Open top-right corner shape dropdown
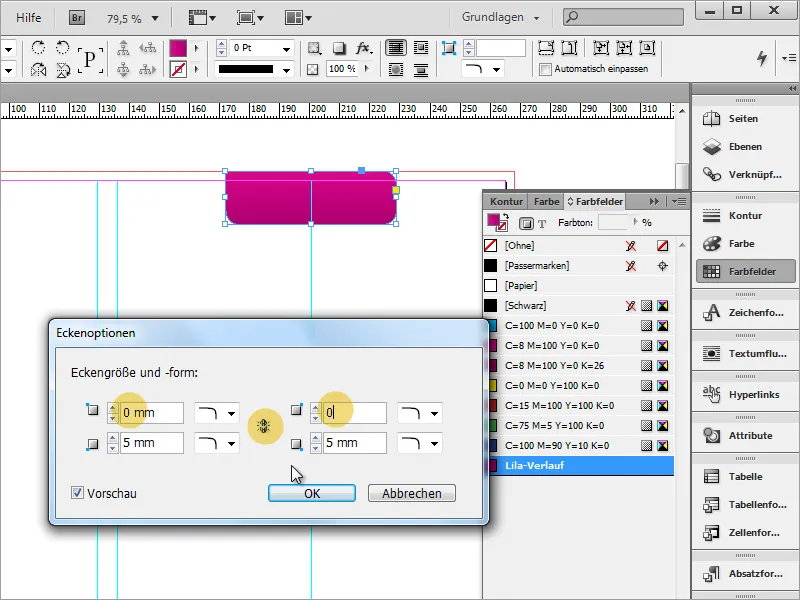 tap(419, 413)
